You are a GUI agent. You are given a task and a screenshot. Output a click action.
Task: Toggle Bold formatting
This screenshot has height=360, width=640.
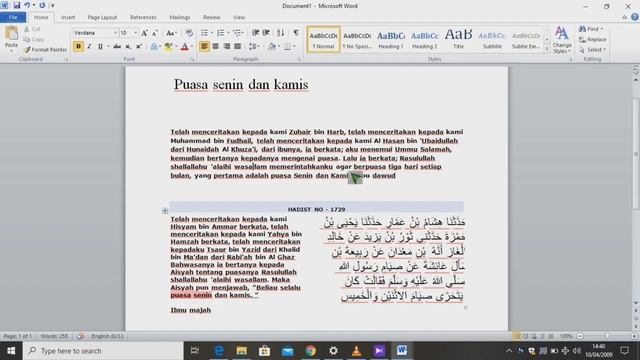tap(78, 47)
